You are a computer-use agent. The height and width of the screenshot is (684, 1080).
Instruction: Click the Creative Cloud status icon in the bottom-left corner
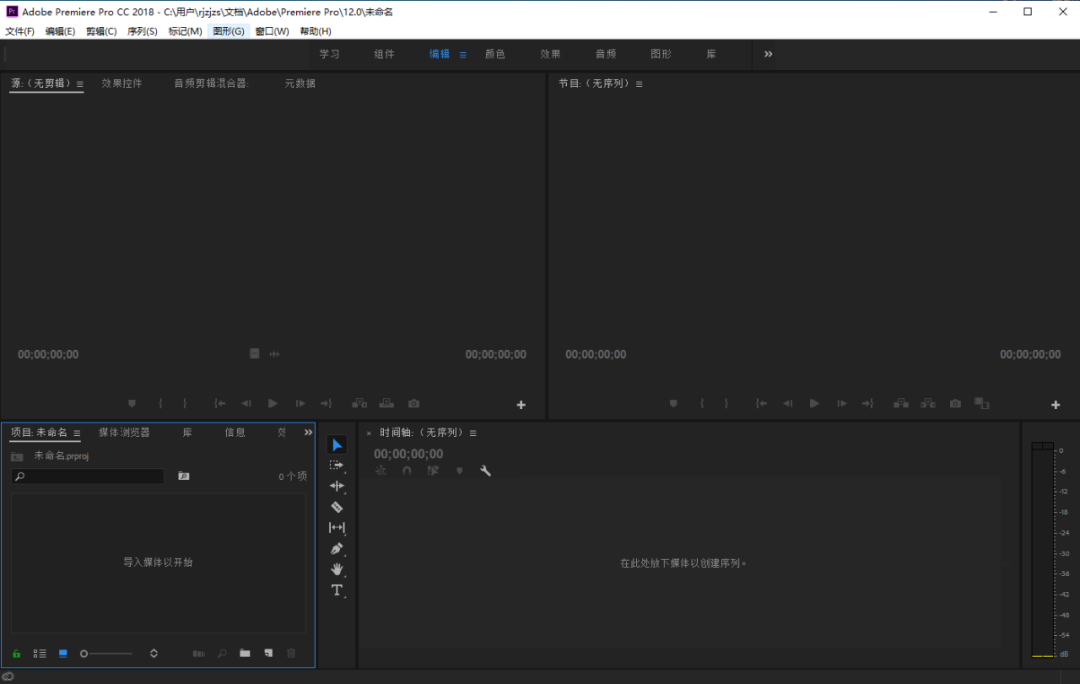pyautogui.click(x=8, y=676)
